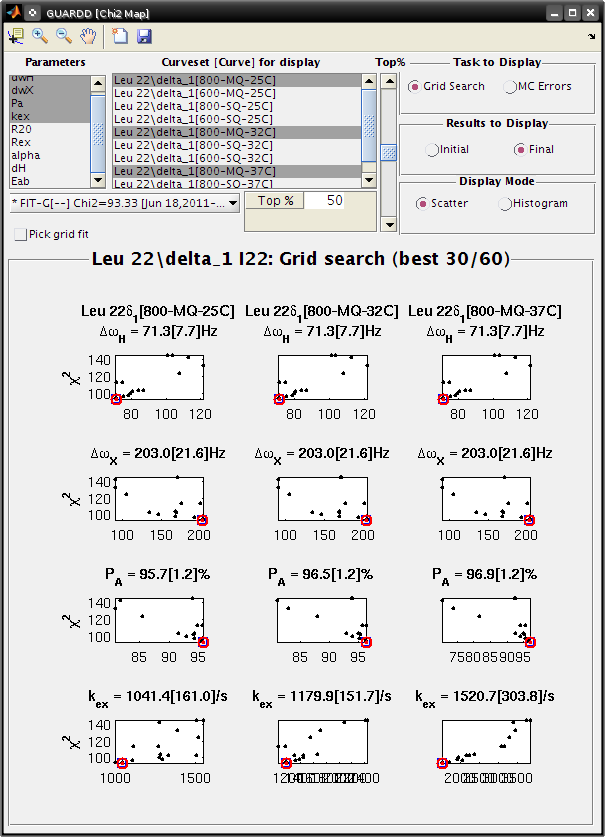Click down arrow of Parameters list scrollbar
The height and width of the screenshot is (837, 605).
click(x=98, y=180)
